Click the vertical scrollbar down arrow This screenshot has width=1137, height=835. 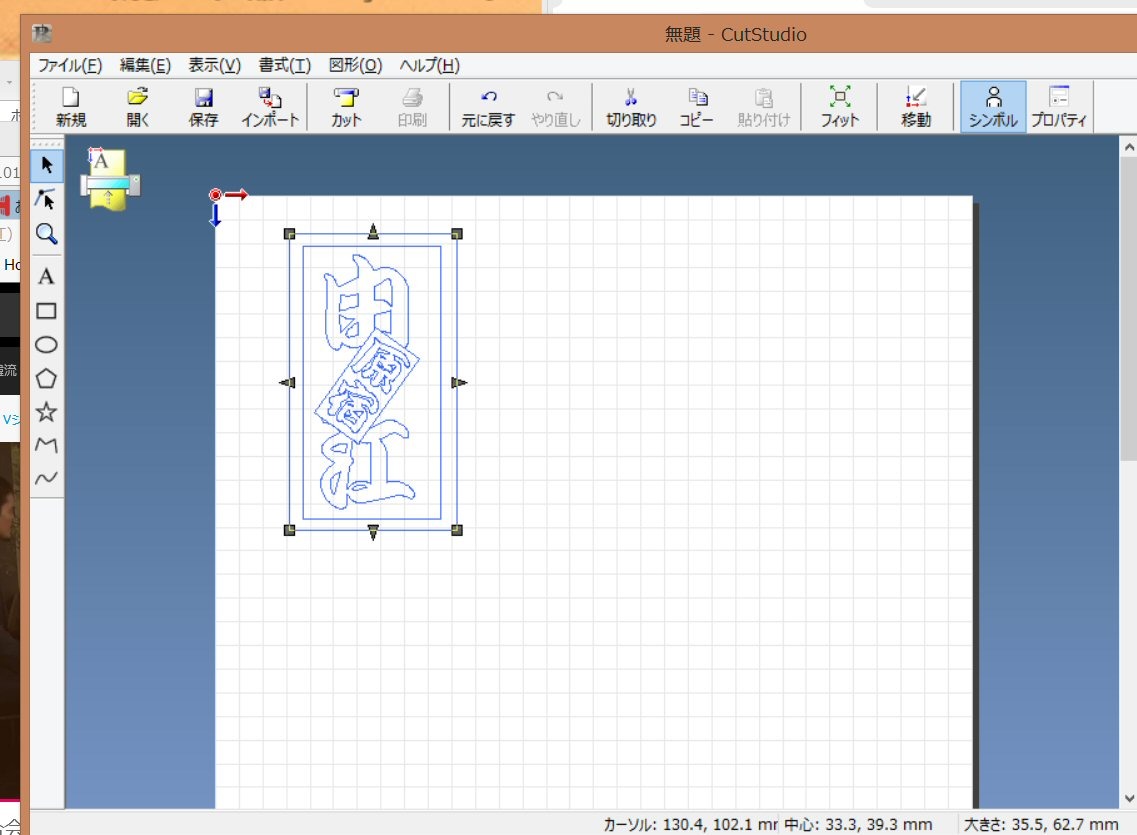pos(1129,798)
